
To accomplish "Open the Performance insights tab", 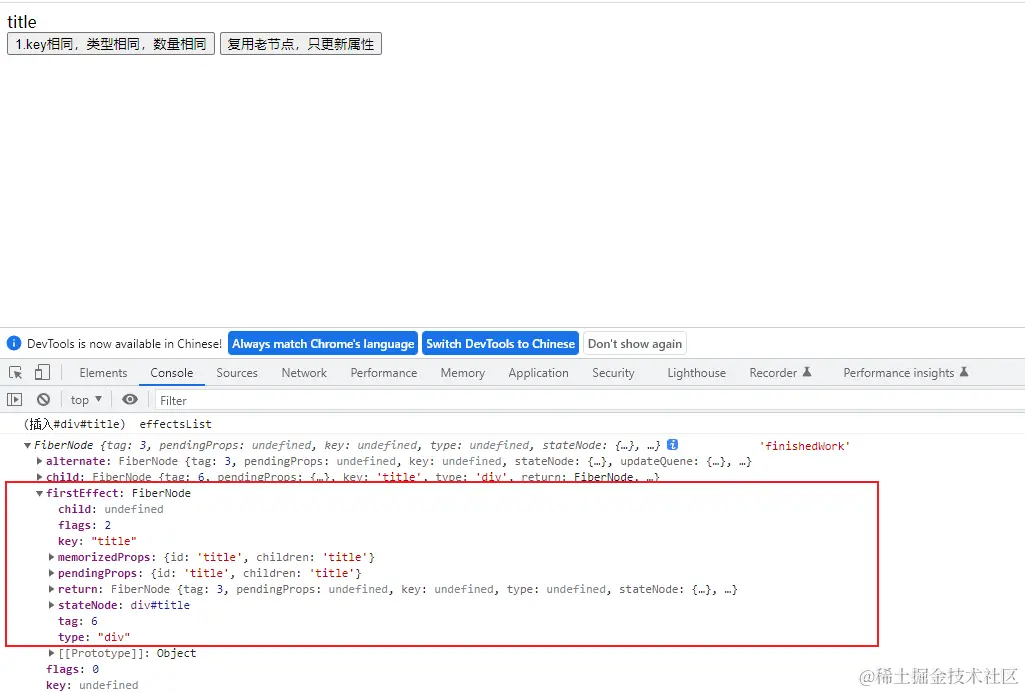I will [x=905, y=373].
